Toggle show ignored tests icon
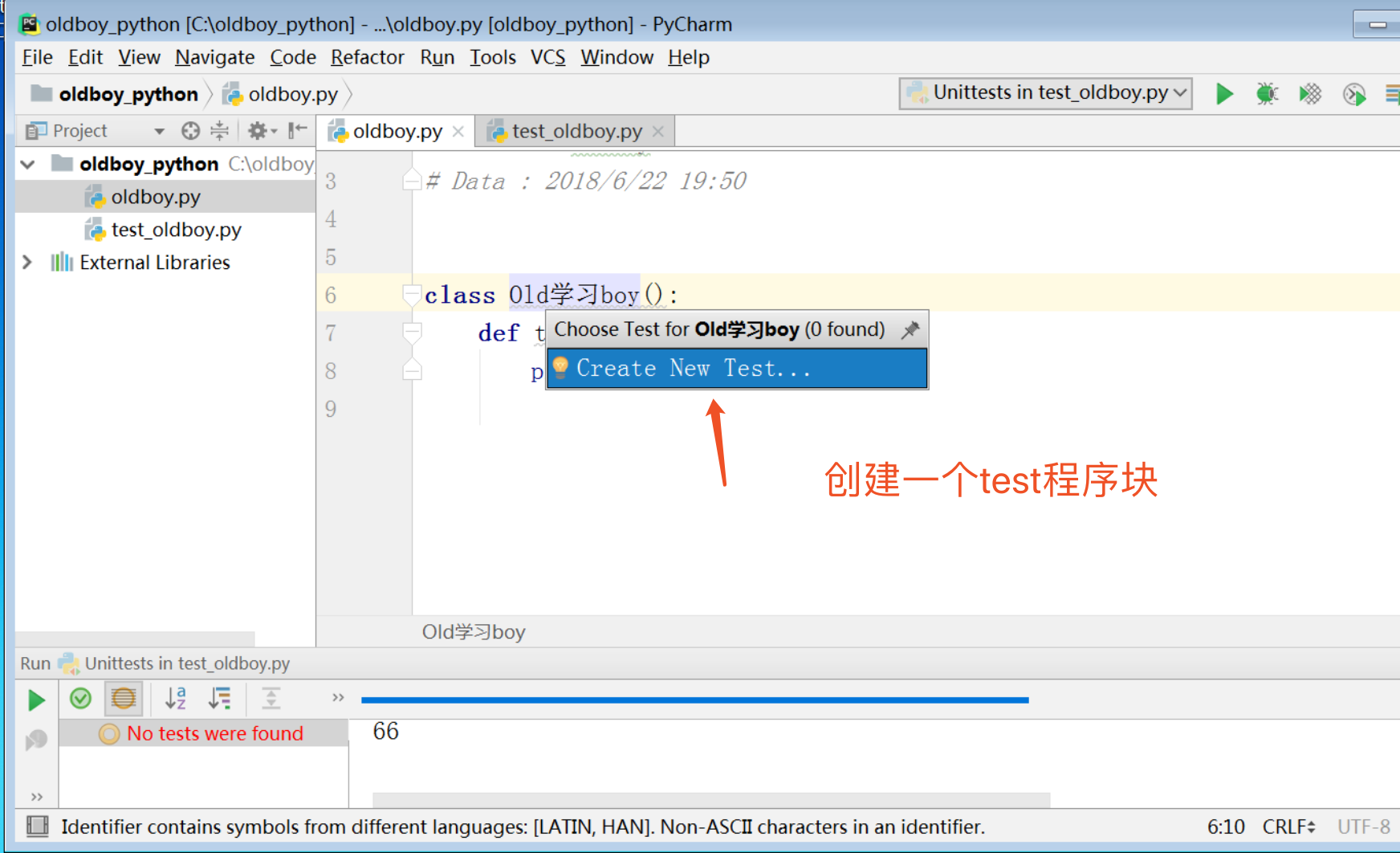Image resolution: width=1400 pixels, height=853 pixels. tap(124, 699)
